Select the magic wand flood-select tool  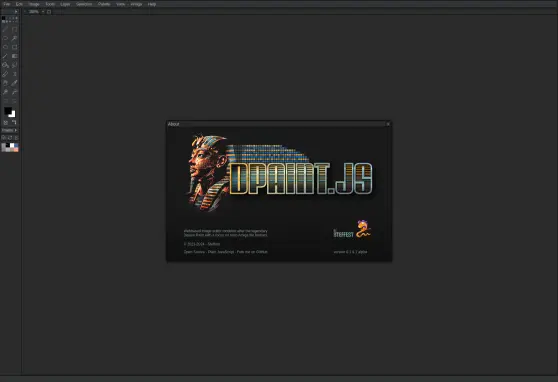pos(14,38)
